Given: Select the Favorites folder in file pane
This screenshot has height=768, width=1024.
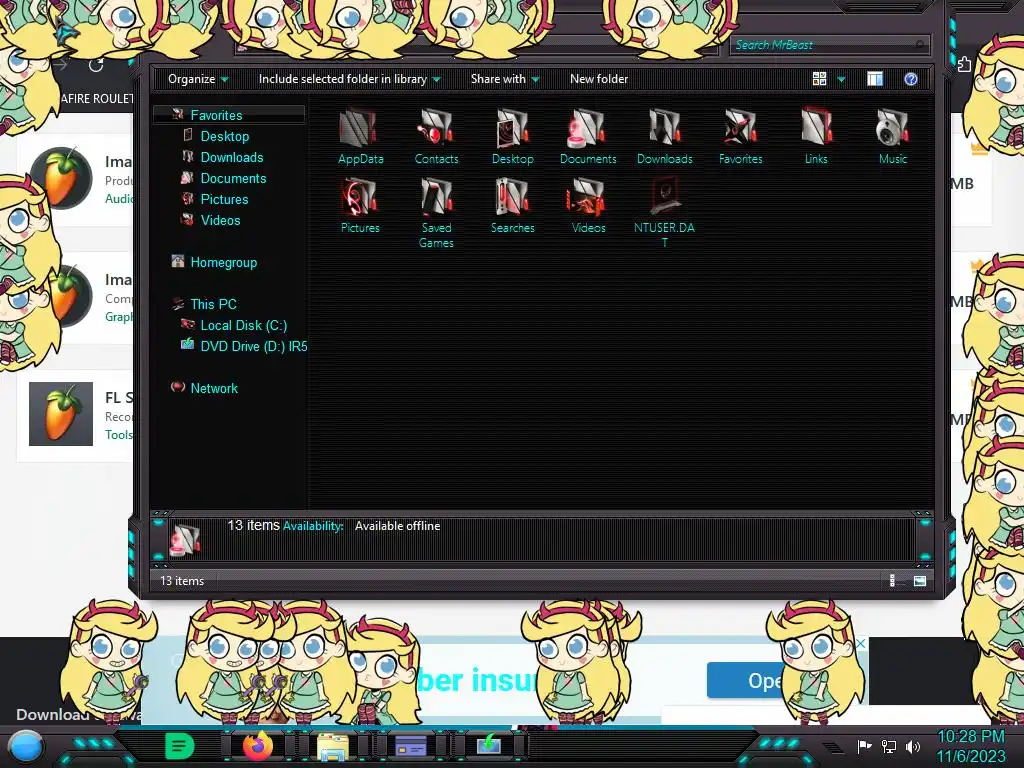Looking at the screenshot, I should (740, 128).
